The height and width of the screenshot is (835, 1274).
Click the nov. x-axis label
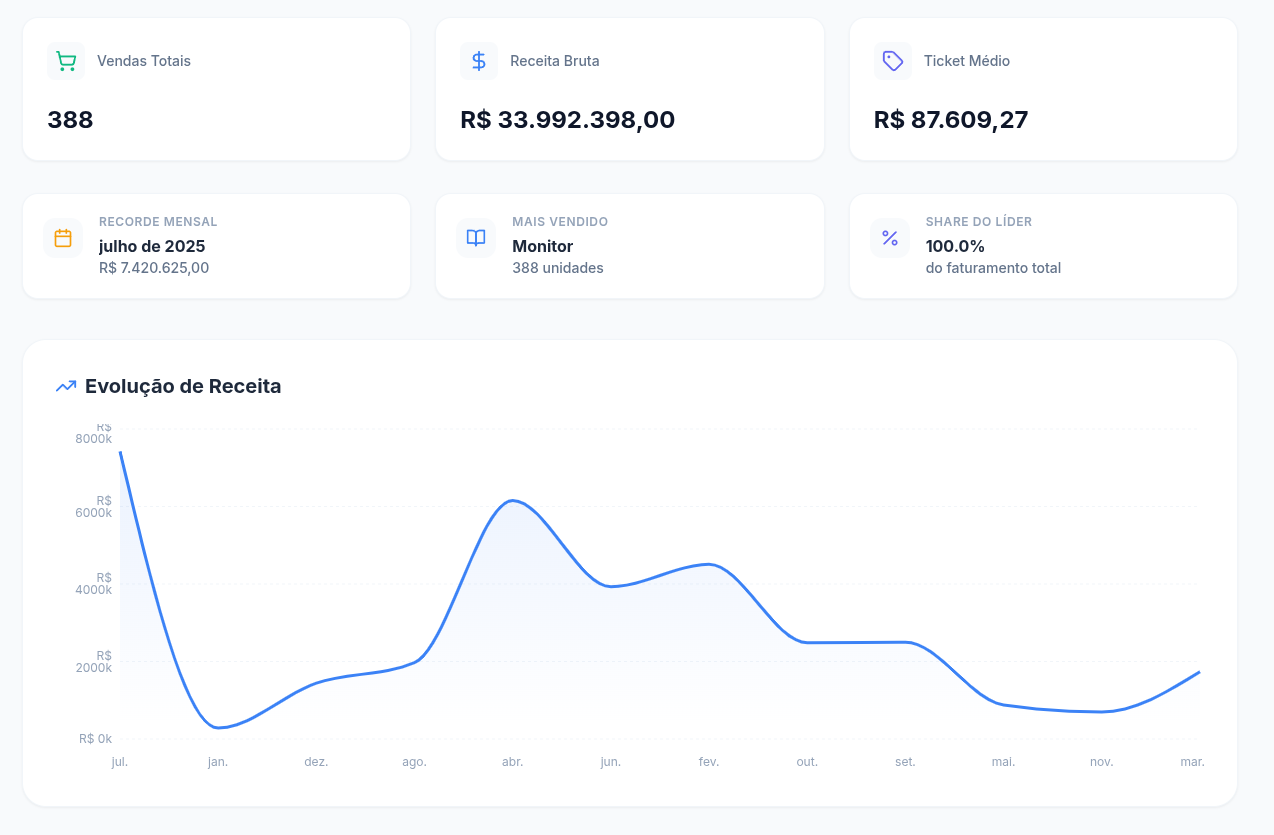click(1101, 762)
